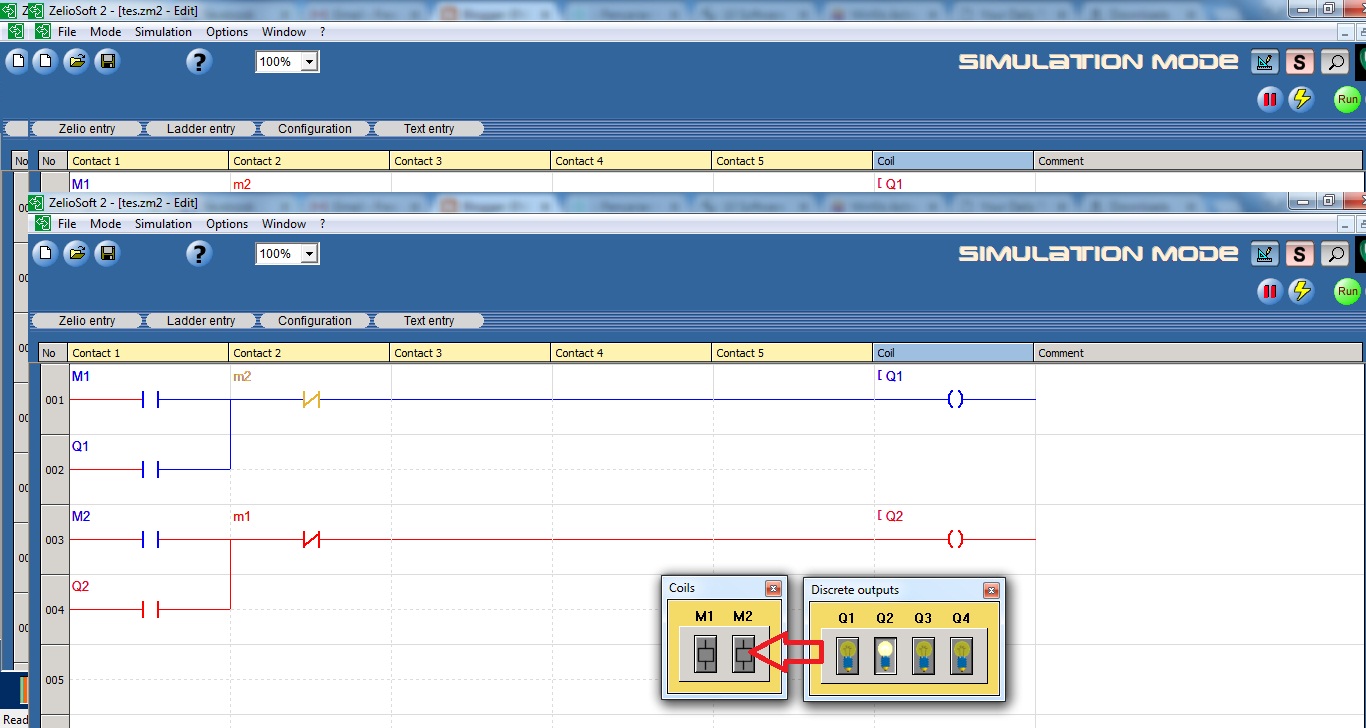Screen dimensions: 1366x728
Task: Switch to the Configuration tab
Action: 315,320
